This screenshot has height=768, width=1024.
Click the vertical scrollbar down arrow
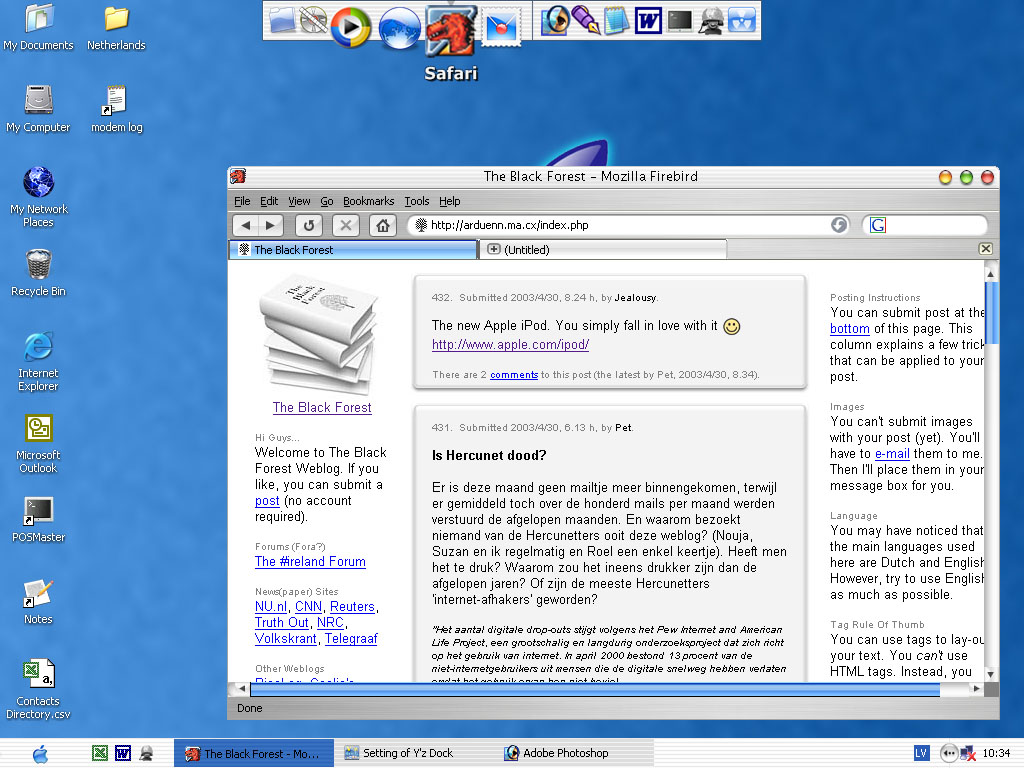click(x=991, y=674)
